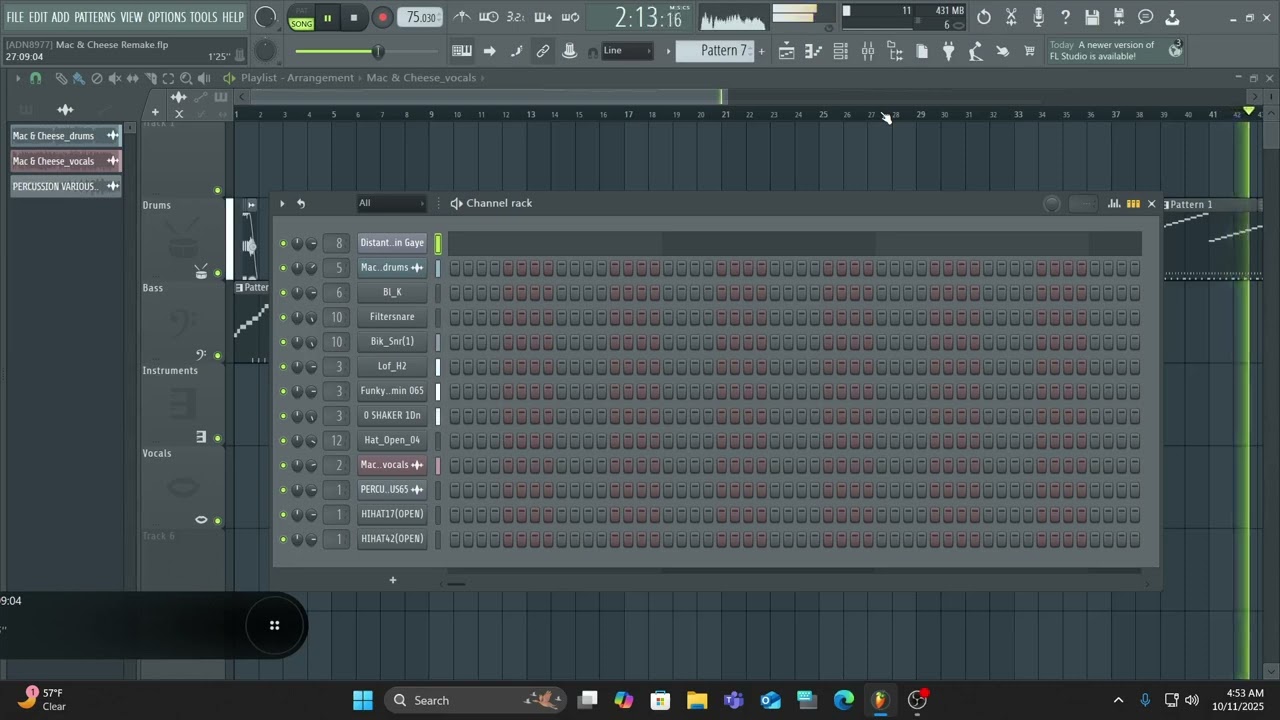Open the PATTERNS menu
Viewport: 1280px width, 720px height.
click(95, 17)
